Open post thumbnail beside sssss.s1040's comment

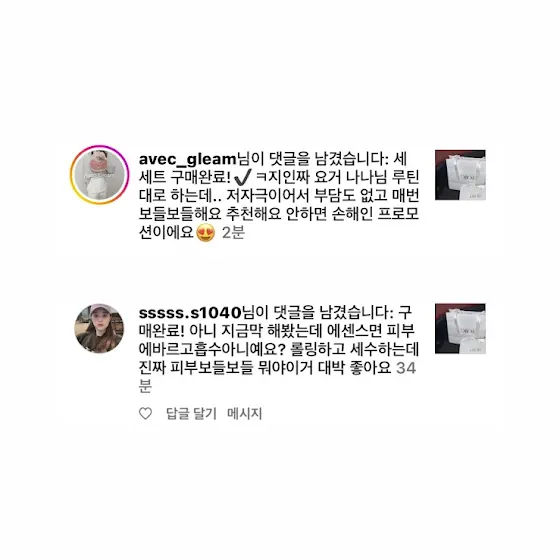(460, 329)
